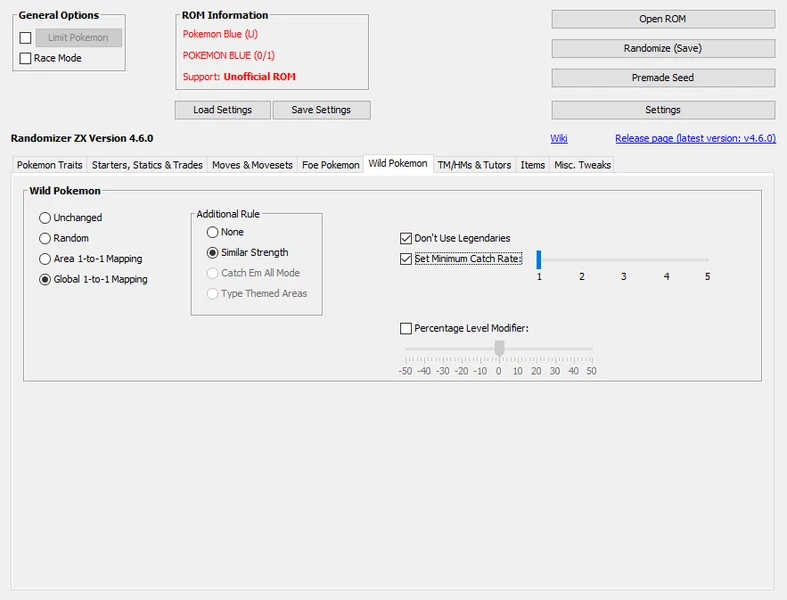Click the Pokemon Blue (U) ROM name text

[x=220, y=34]
